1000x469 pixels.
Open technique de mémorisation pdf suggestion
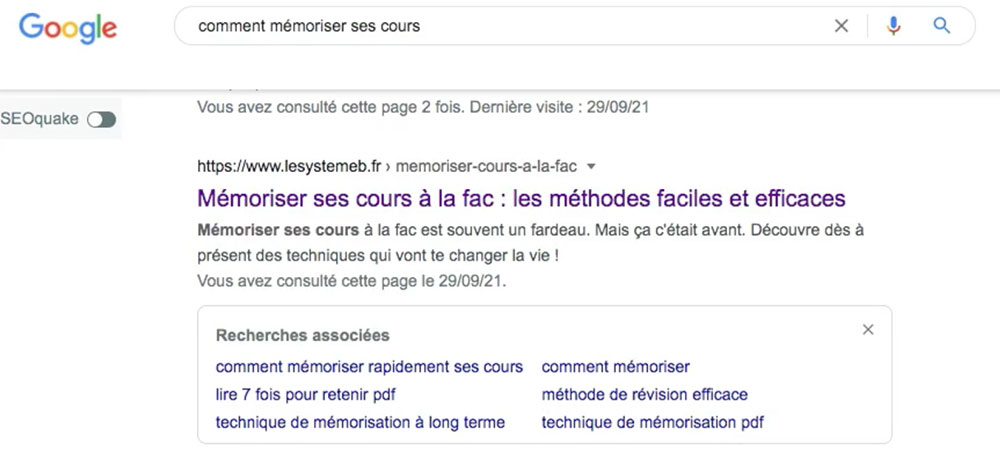tap(652, 422)
